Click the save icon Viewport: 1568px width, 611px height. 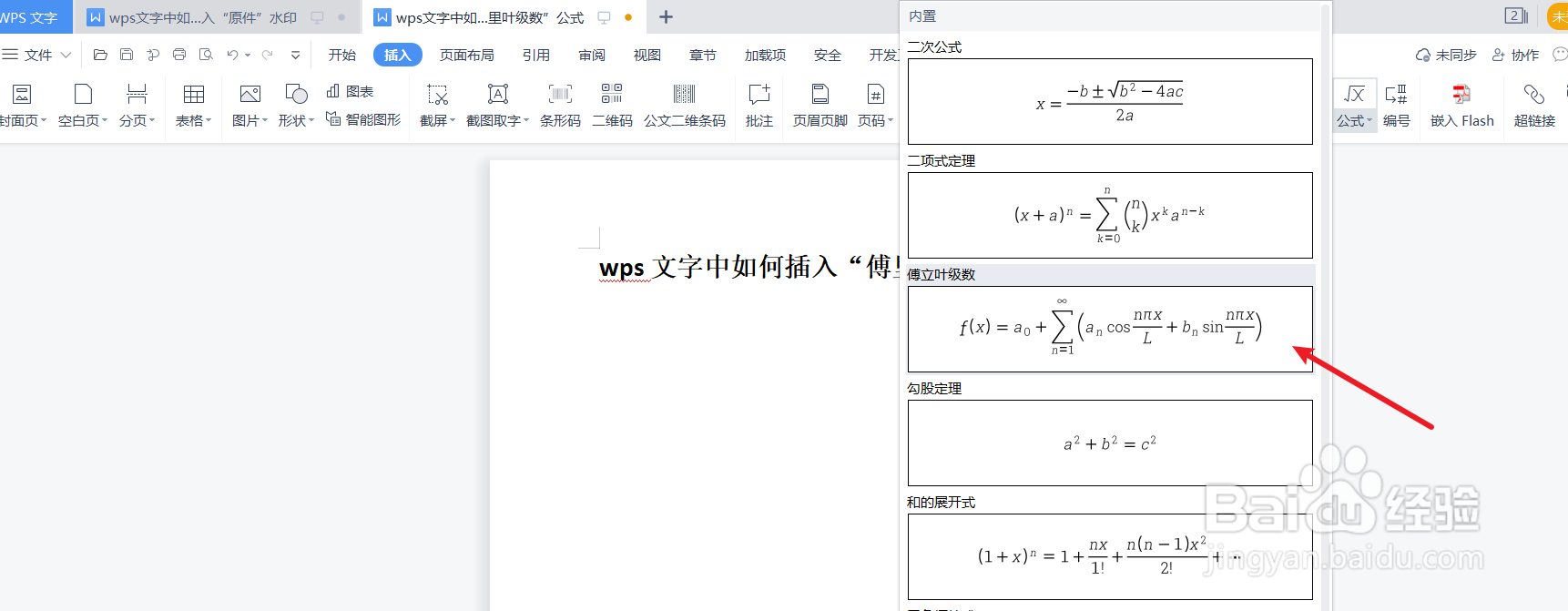(127, 55)
